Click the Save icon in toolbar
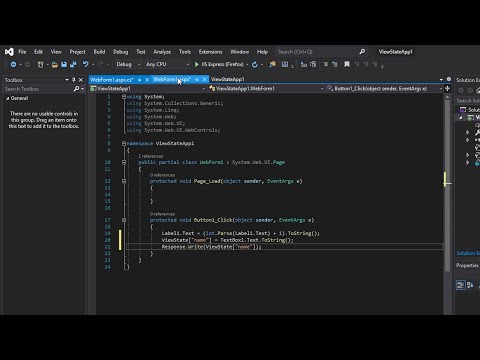The width and height of the screenshot is (480, 360). pos(64,64)
